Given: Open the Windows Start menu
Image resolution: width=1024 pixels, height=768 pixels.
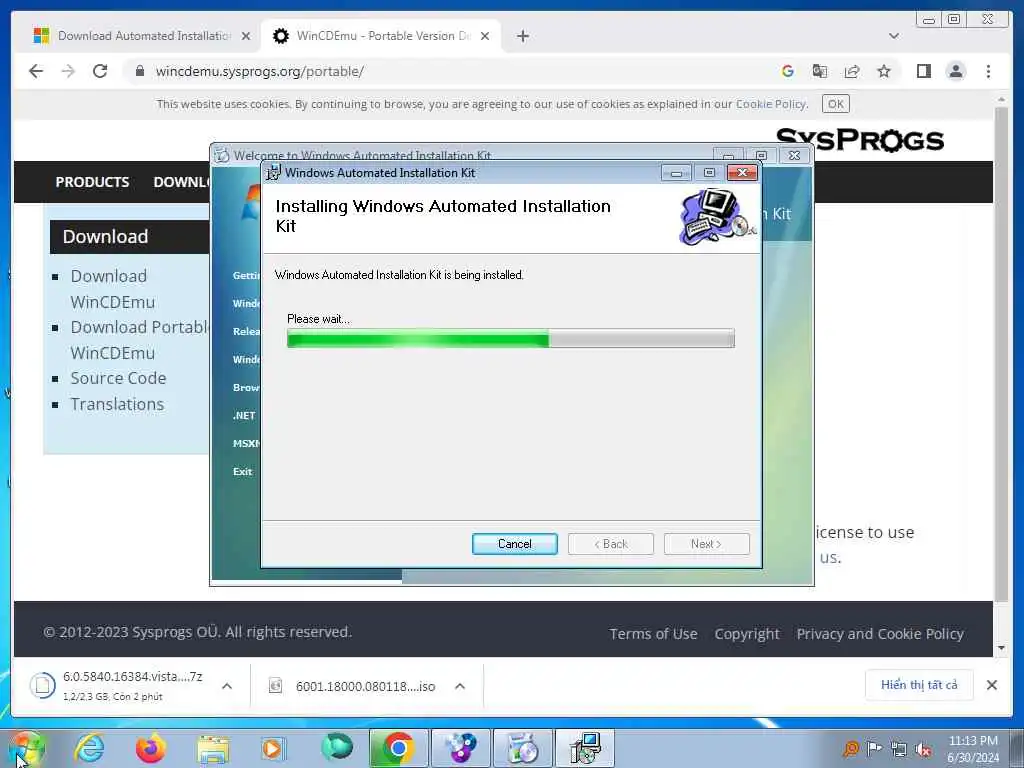Looking at the screenshot, I should point(25,749).
